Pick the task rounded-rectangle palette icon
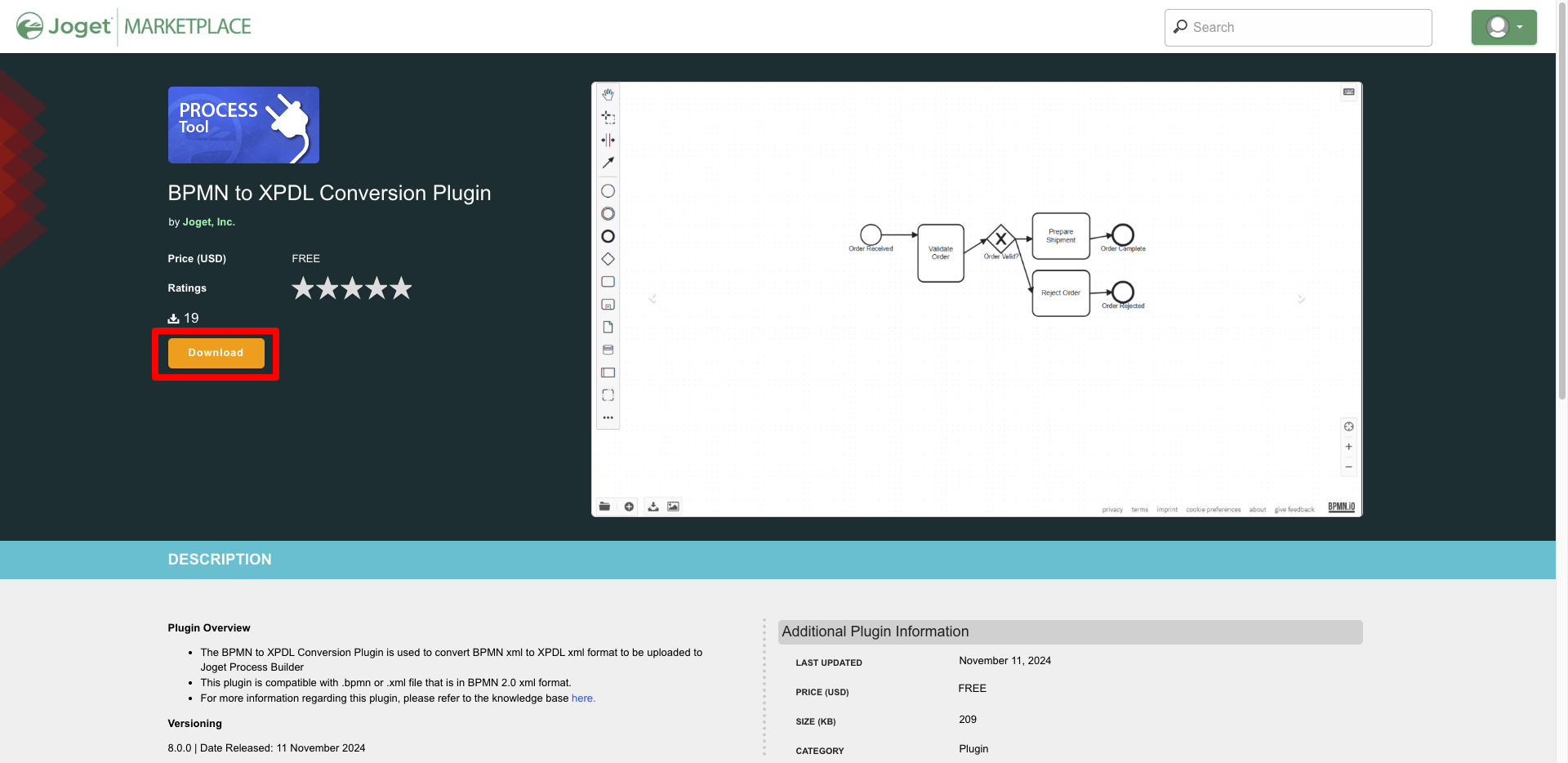The width and height of the screenshot is (1568, 763). point(608,282)
